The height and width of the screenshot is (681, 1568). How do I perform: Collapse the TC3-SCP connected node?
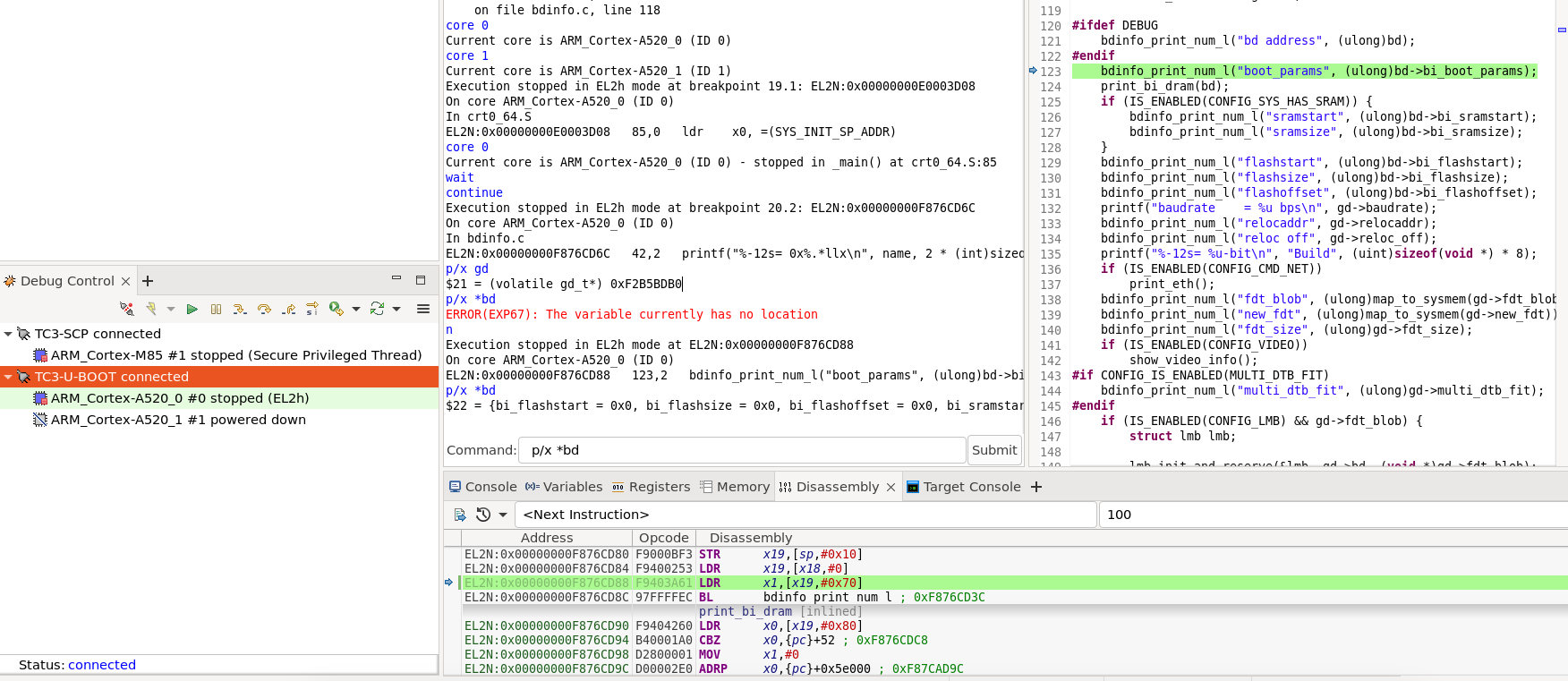(8, 334)
